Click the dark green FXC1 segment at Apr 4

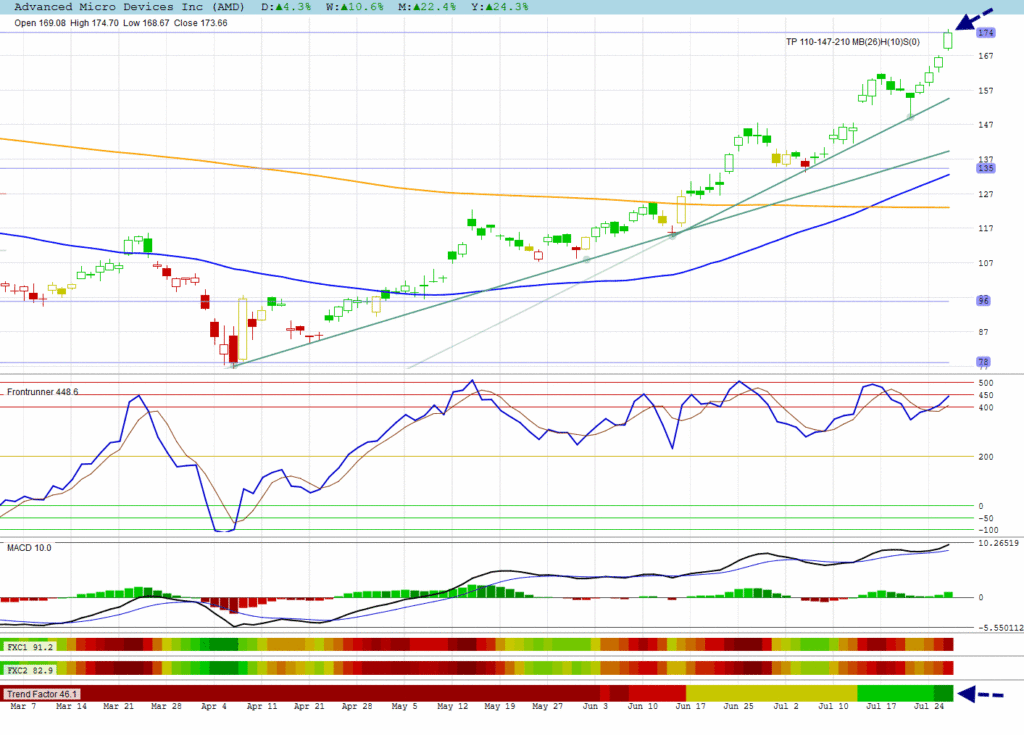[223, 645]
